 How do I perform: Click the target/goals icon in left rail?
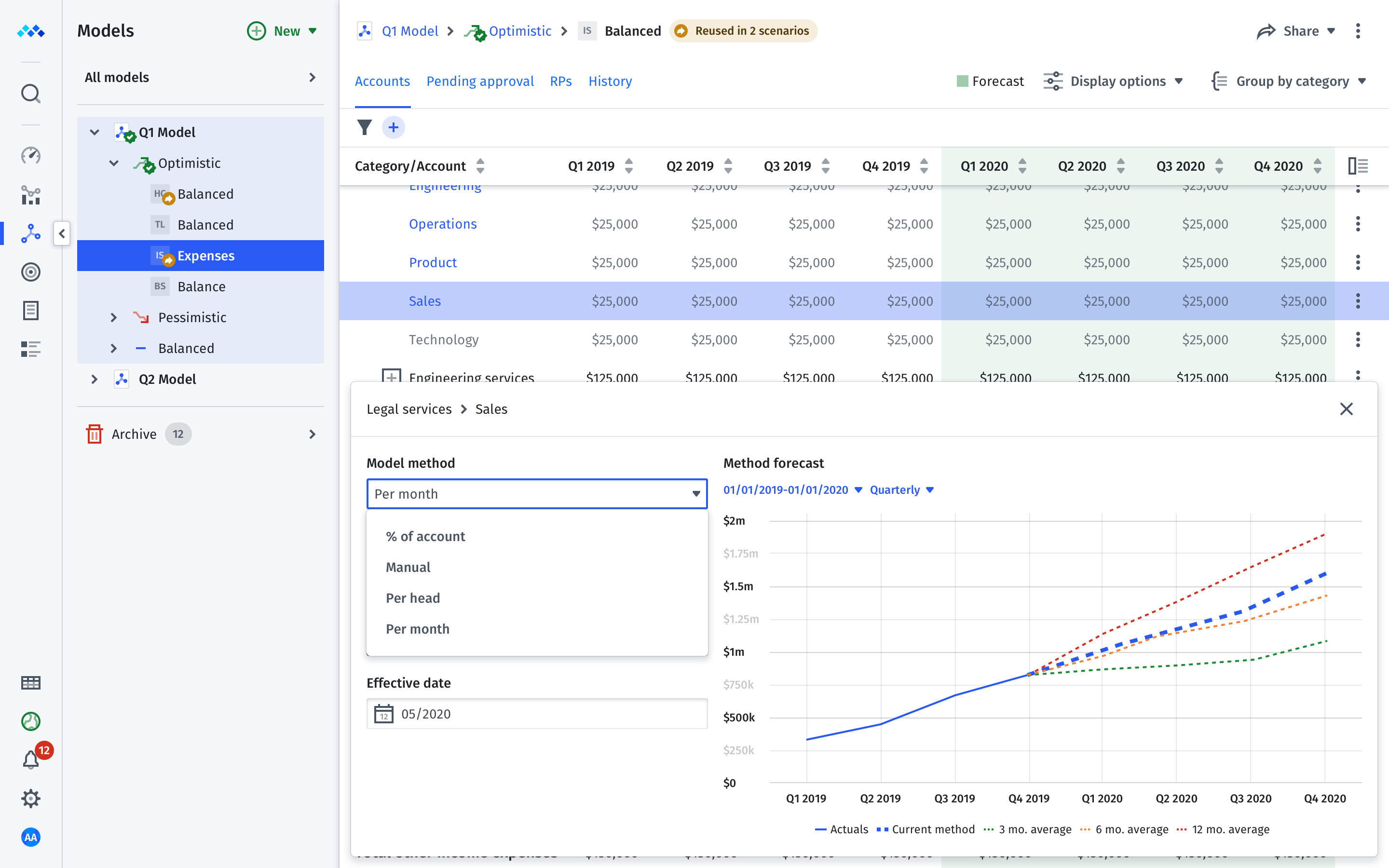pyautogui.click(x=30, y=272)
